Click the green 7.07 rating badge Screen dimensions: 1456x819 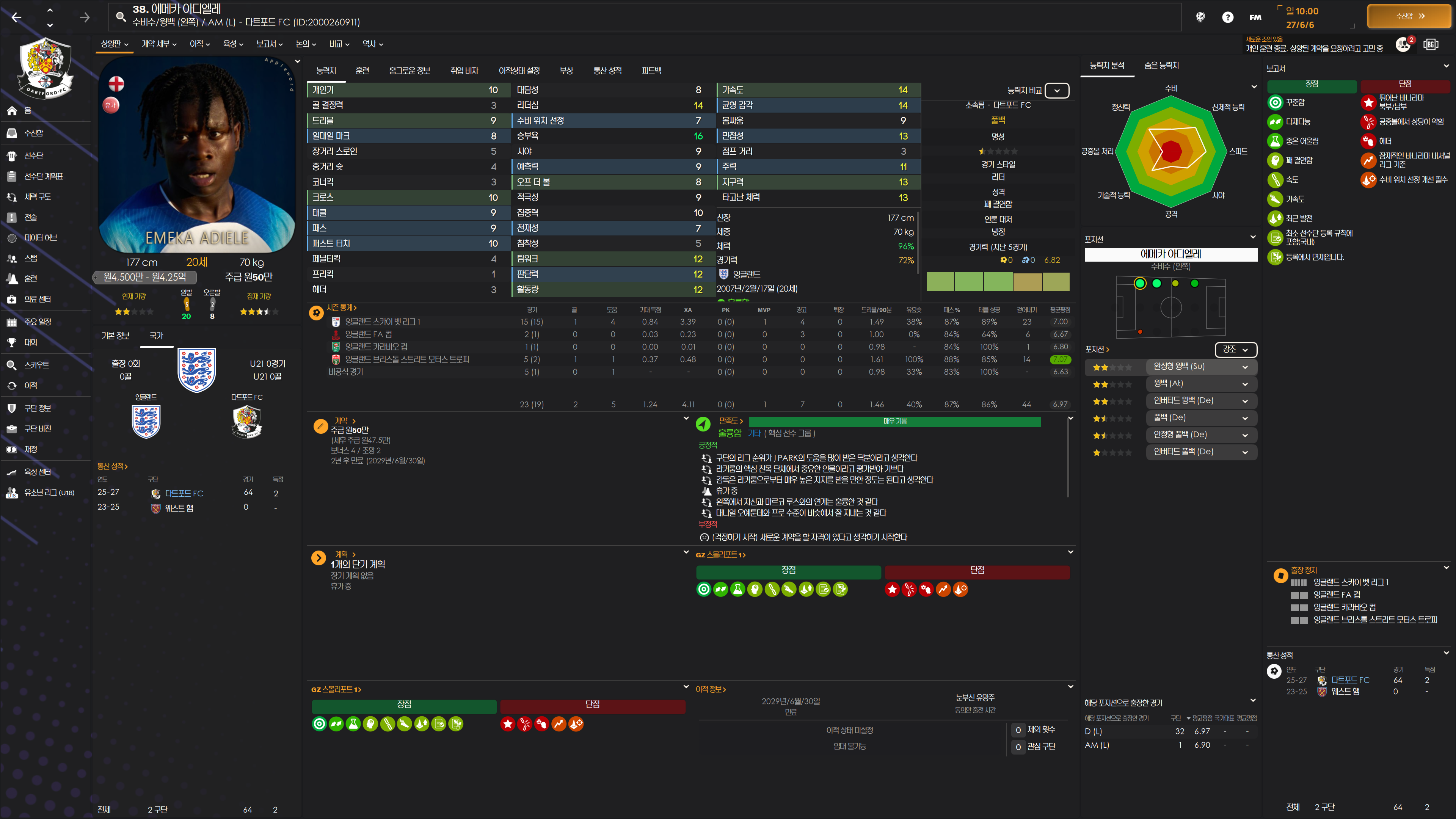pos(1060,359)
